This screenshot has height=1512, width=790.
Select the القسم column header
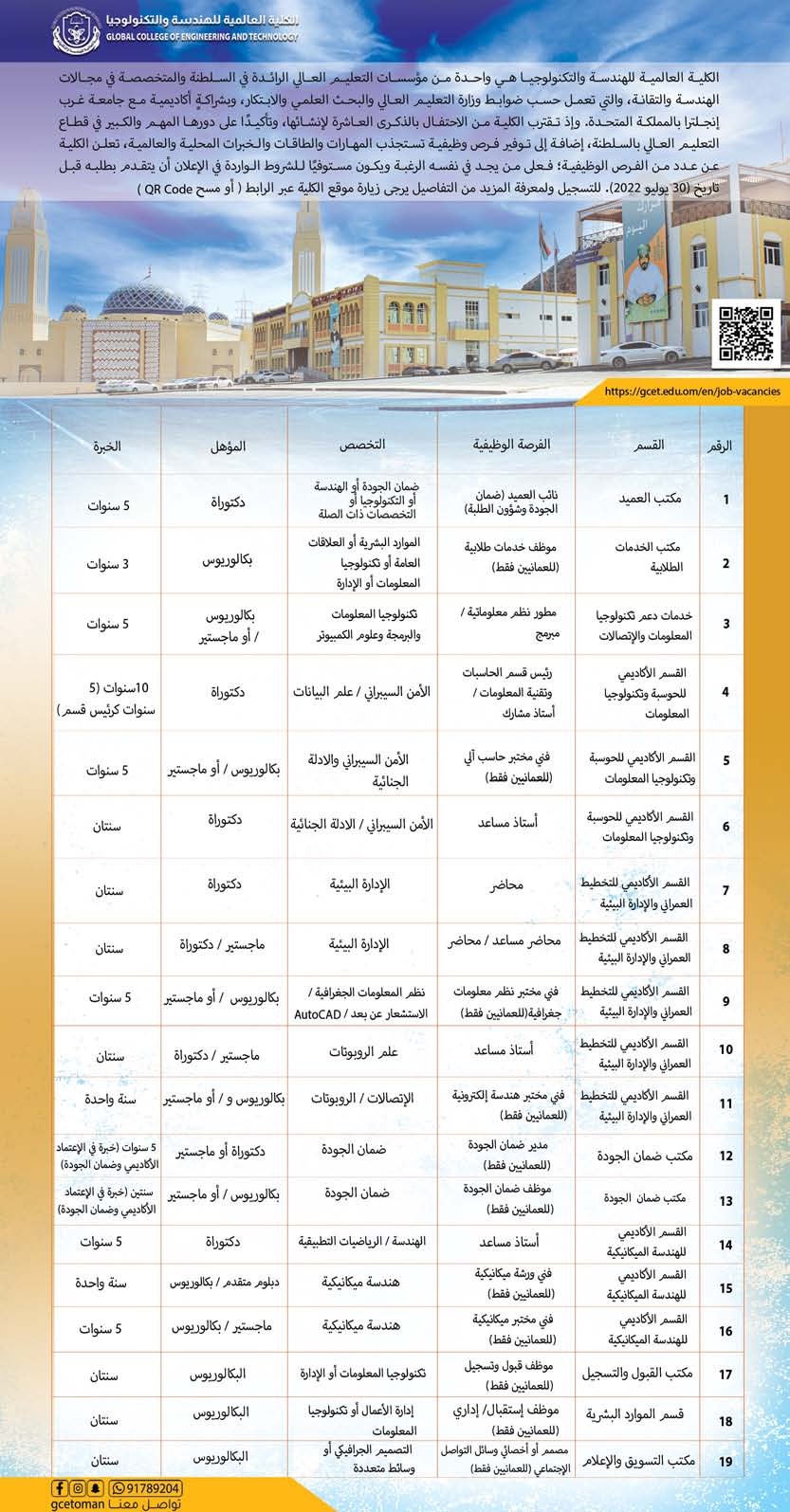[647, 445]
